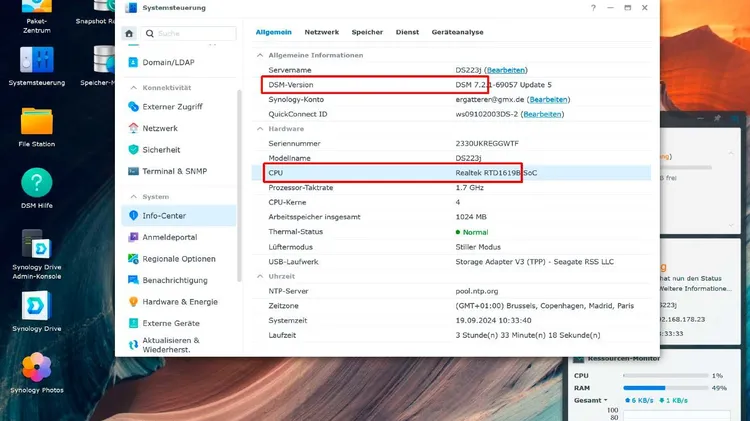Image resolution: width=750 pixels, height=421 pixels.
Task: Click the Systemzeit 19.09.2024 value
Action: (x=493, y=321)
